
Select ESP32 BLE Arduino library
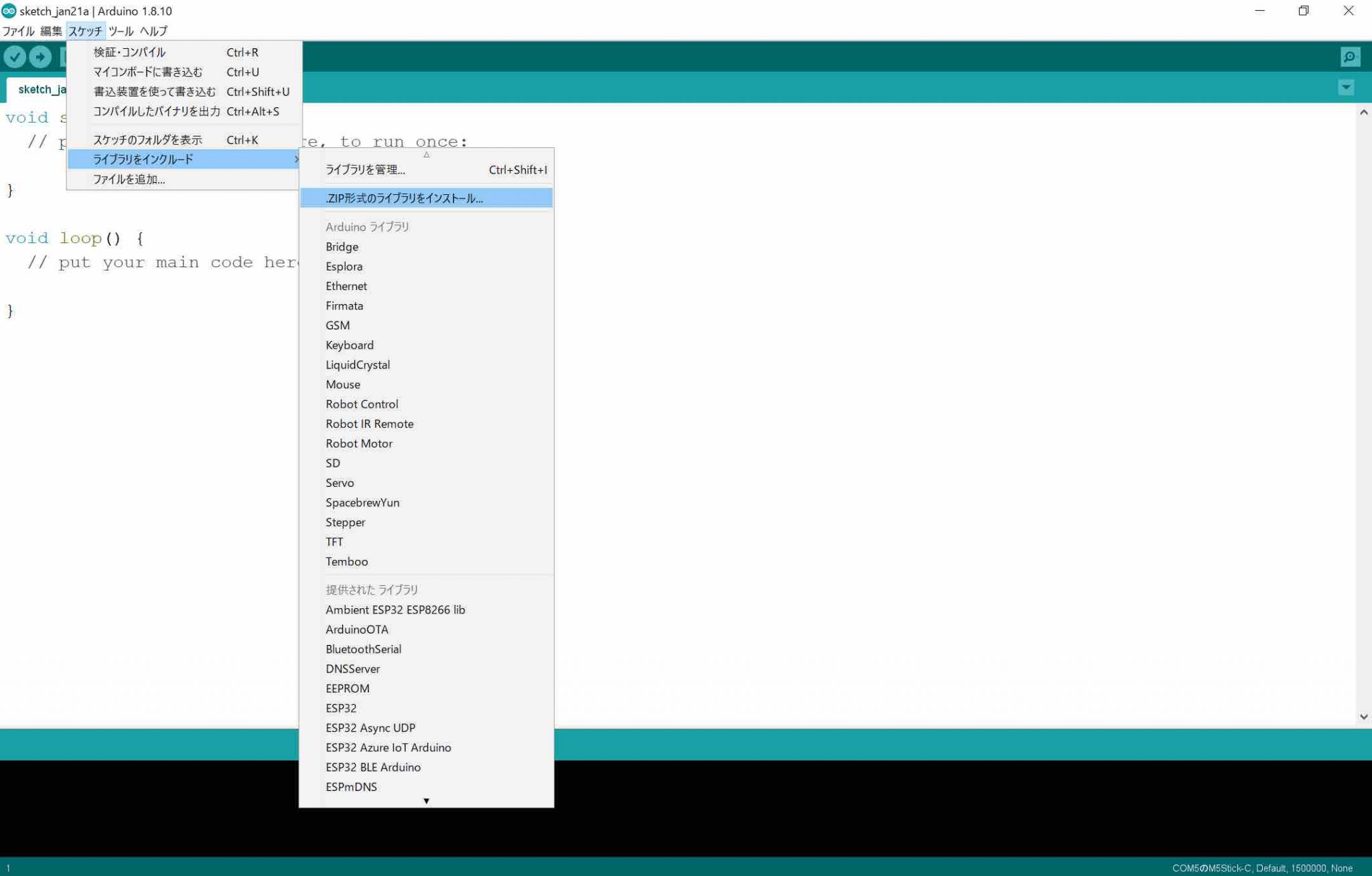pyautogui.click(x=372, y=768)
